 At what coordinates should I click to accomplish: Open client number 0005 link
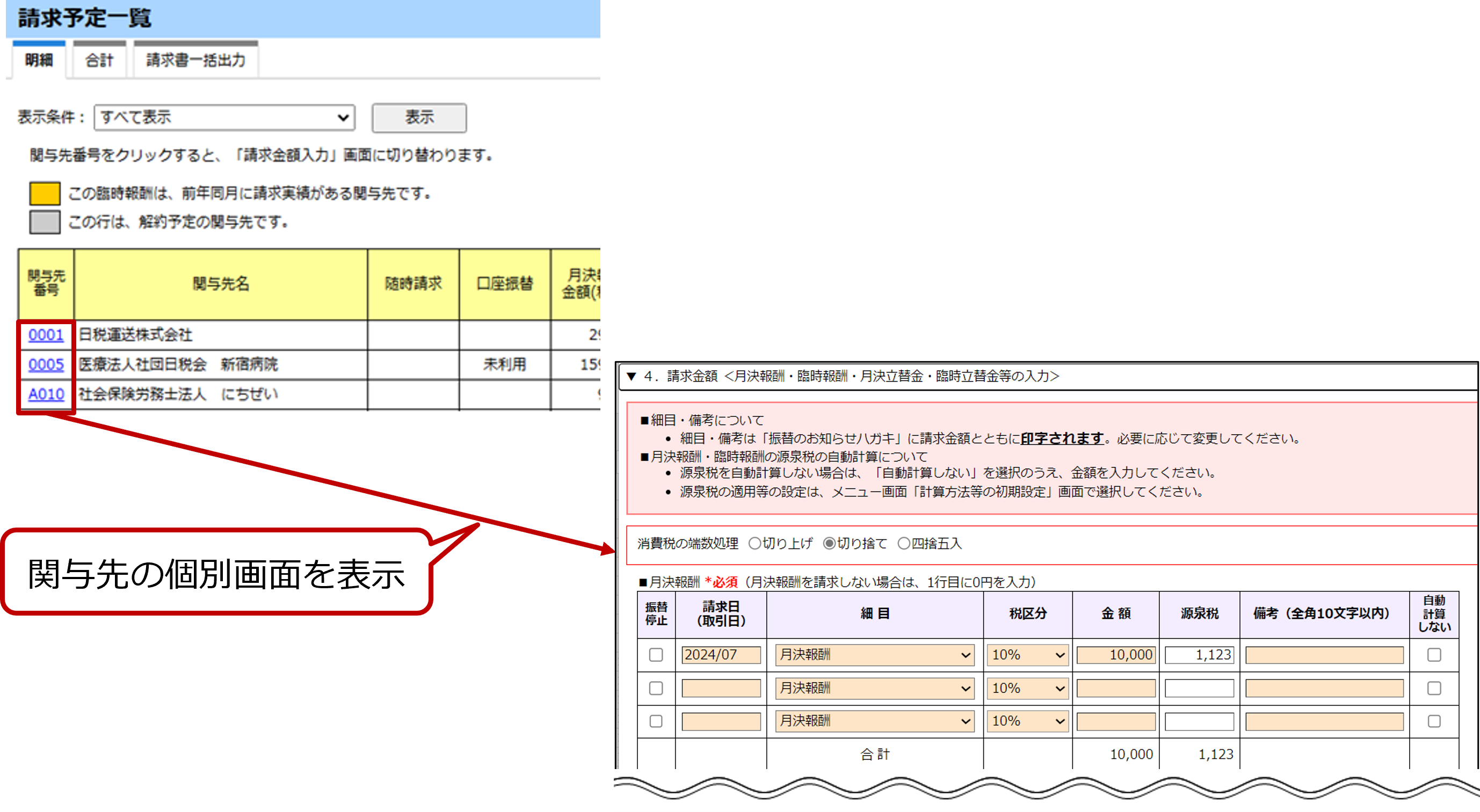click(46, 364)
